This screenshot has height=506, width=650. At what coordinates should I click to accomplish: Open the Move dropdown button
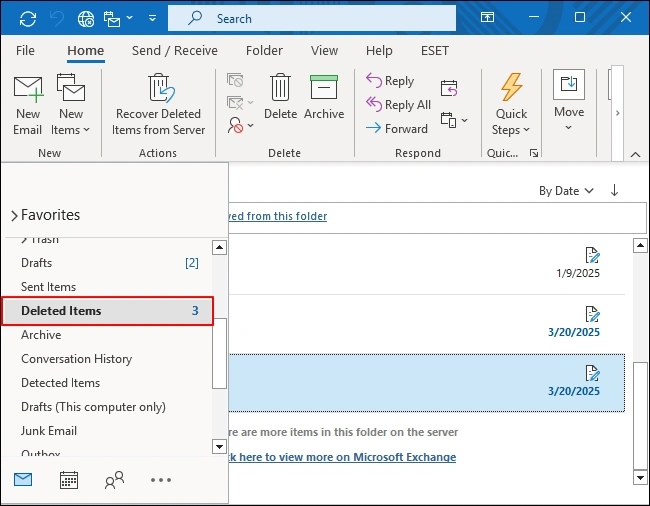[569, 100]
